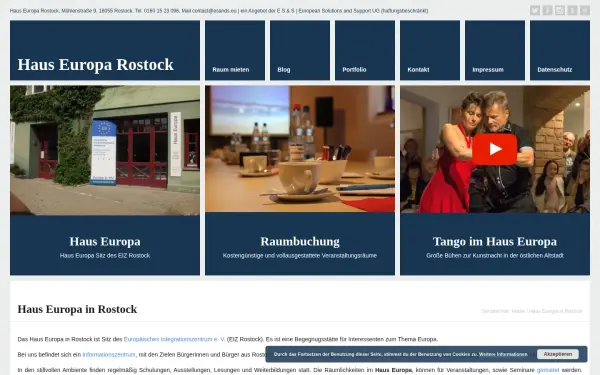The height and width of the screenshot is (375, 600).
Task: Open the Instagram social icon
Action: (560, 10)
